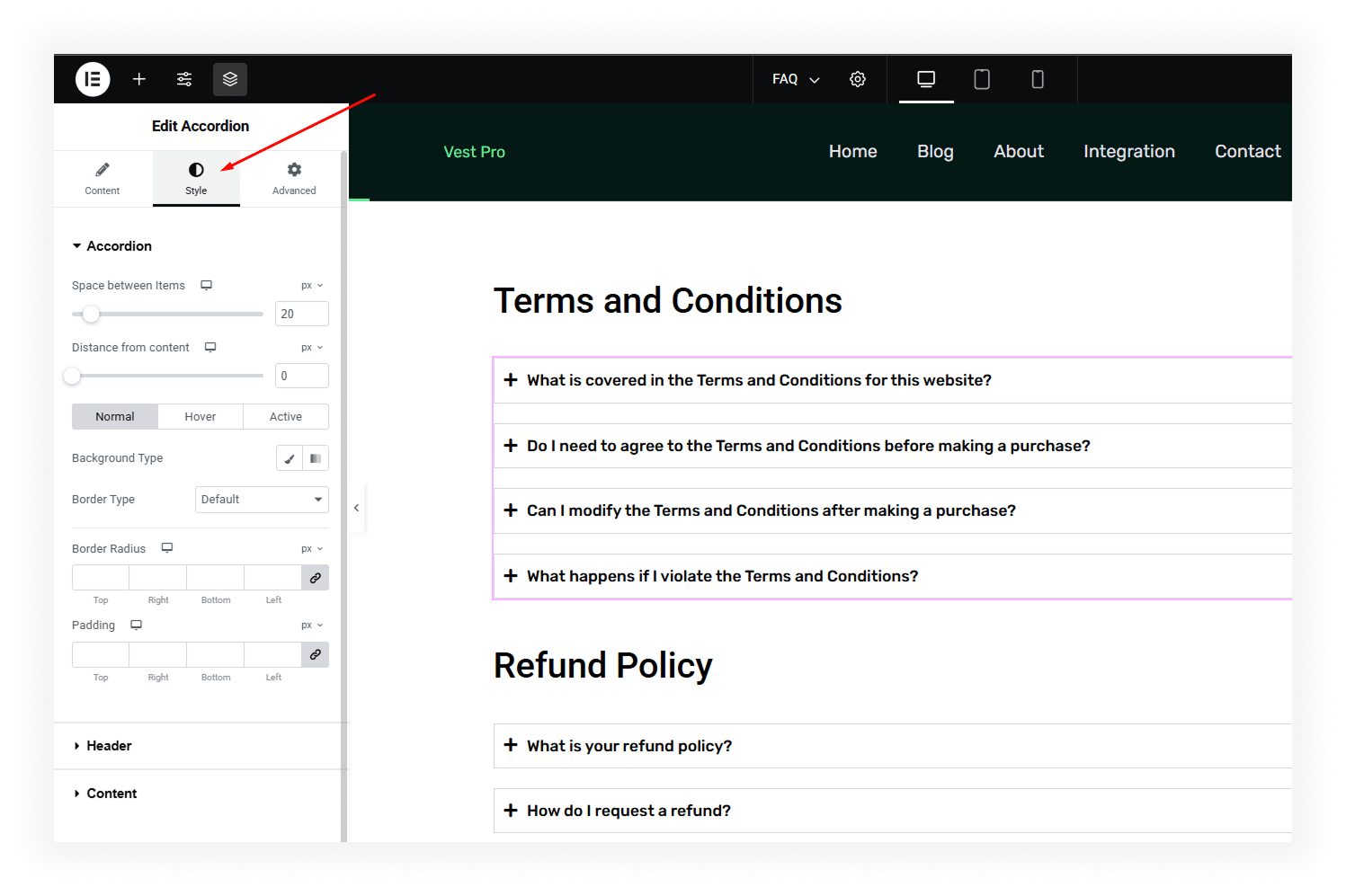The height and width of the screenshot is (896, 1346).
Task: Change unit for Space between Items
Action: coord(312,286)
